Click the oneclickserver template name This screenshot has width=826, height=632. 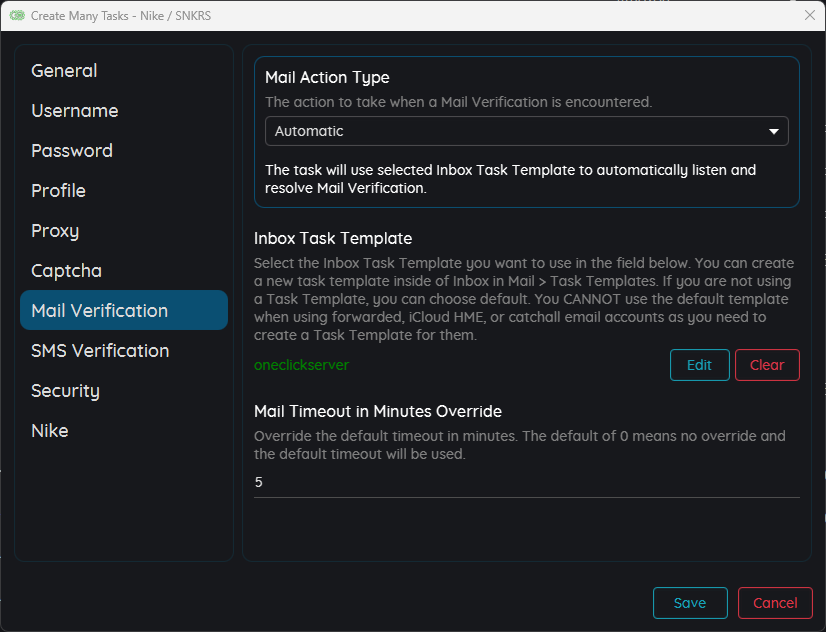tap(301, 365)
